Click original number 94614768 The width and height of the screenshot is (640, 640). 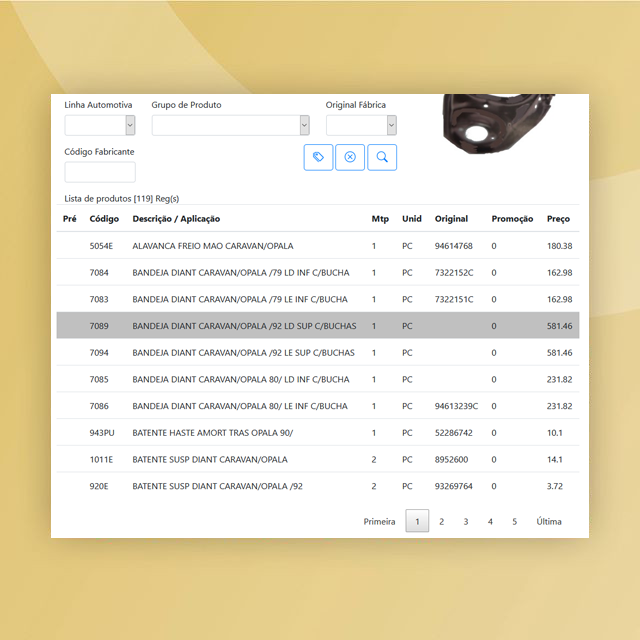click(453, 246)
